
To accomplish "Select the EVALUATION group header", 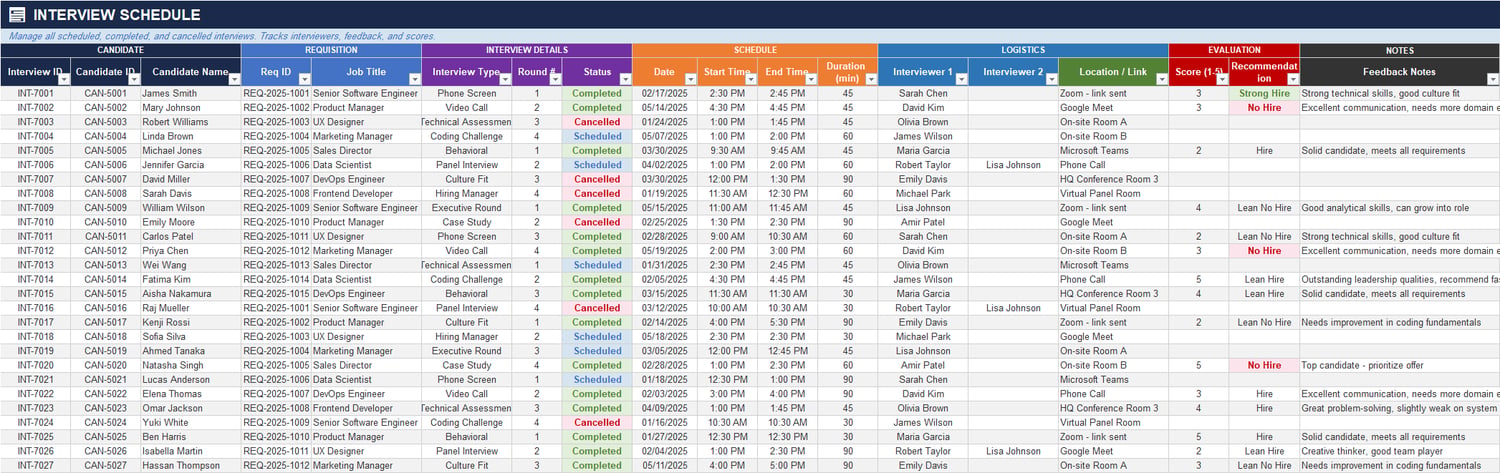I will pos(1234,50).
